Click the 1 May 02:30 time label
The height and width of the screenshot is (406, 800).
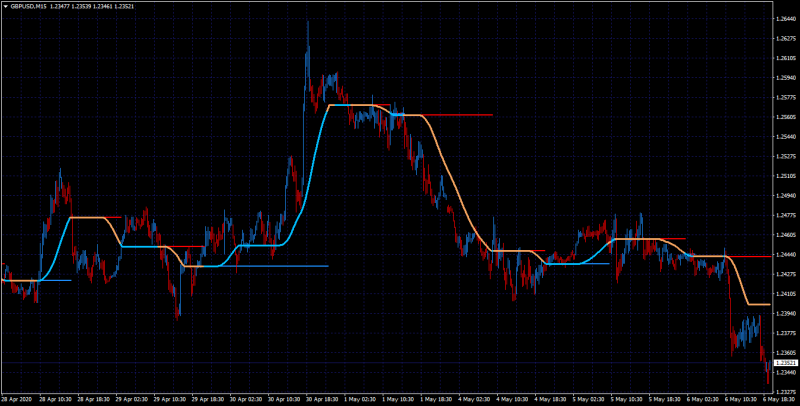pos(361,398)
